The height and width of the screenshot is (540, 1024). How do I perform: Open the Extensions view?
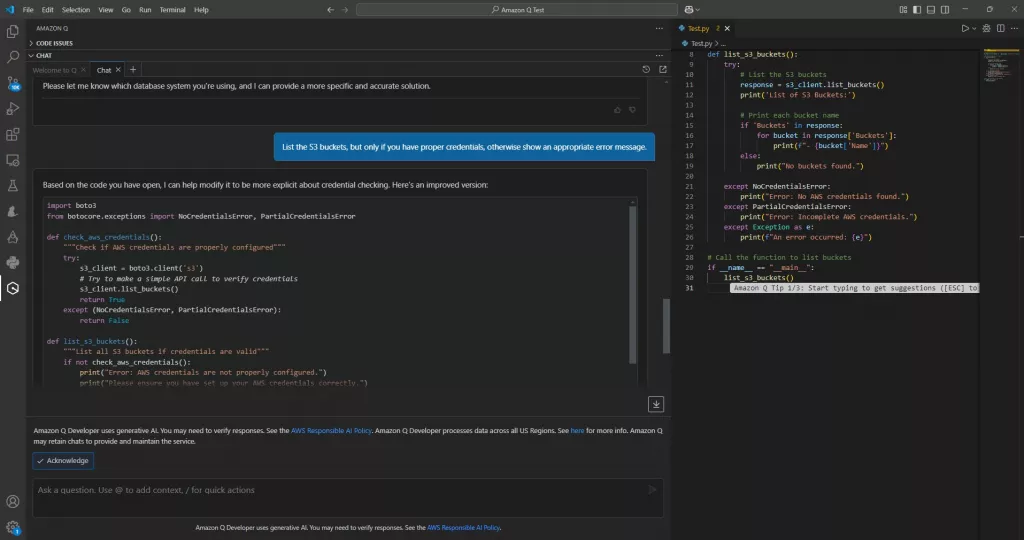pos(13,134)
